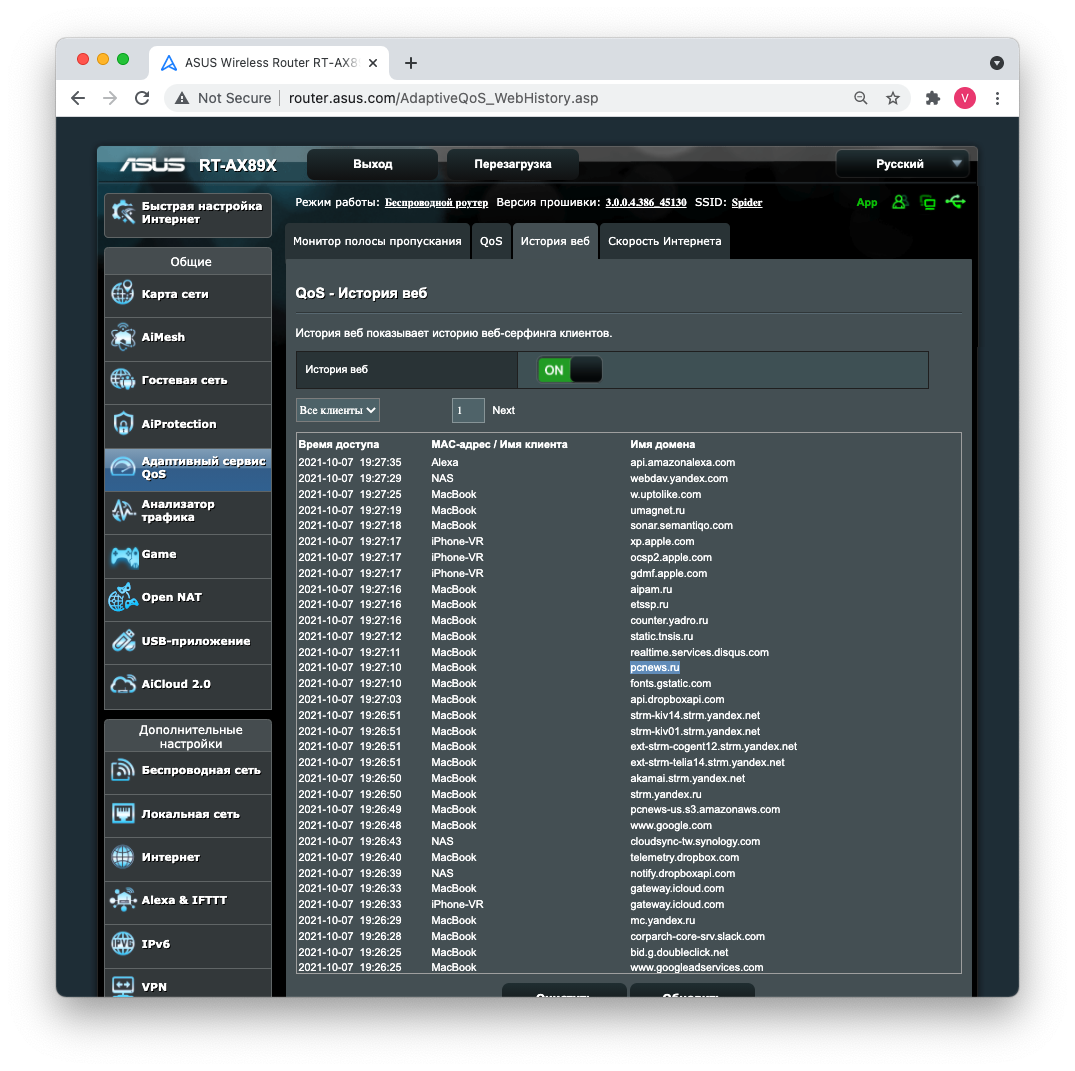Open the VPN sidebar icon

click(123, 987)
